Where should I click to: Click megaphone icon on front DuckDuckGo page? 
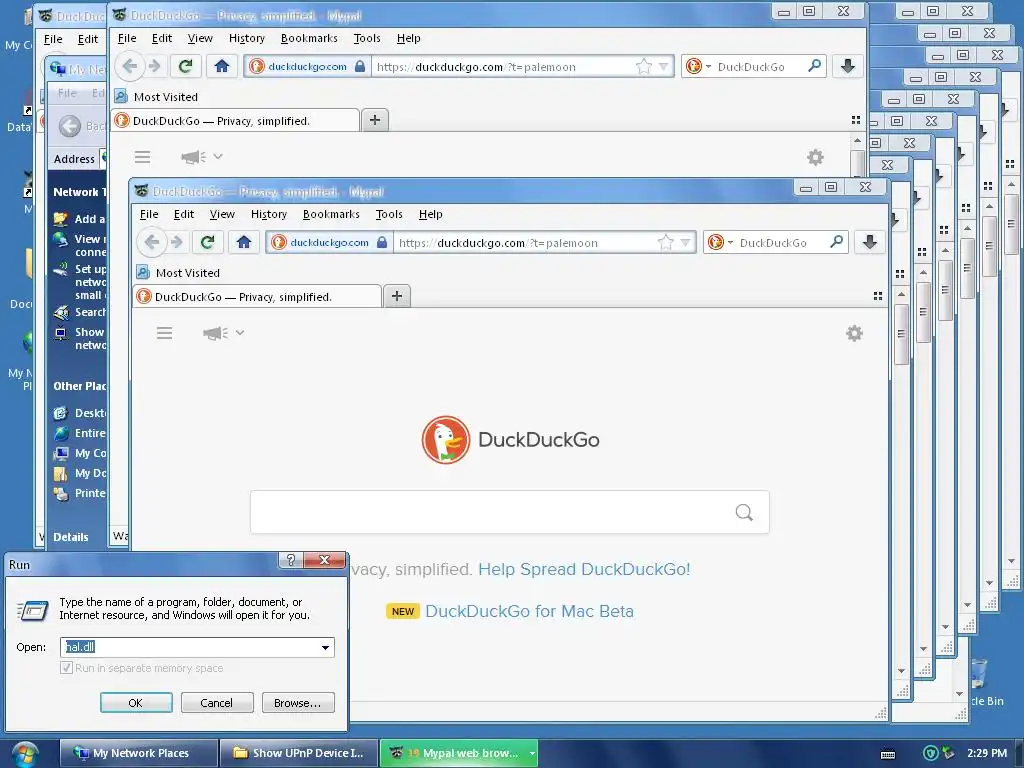coord(215,333)
